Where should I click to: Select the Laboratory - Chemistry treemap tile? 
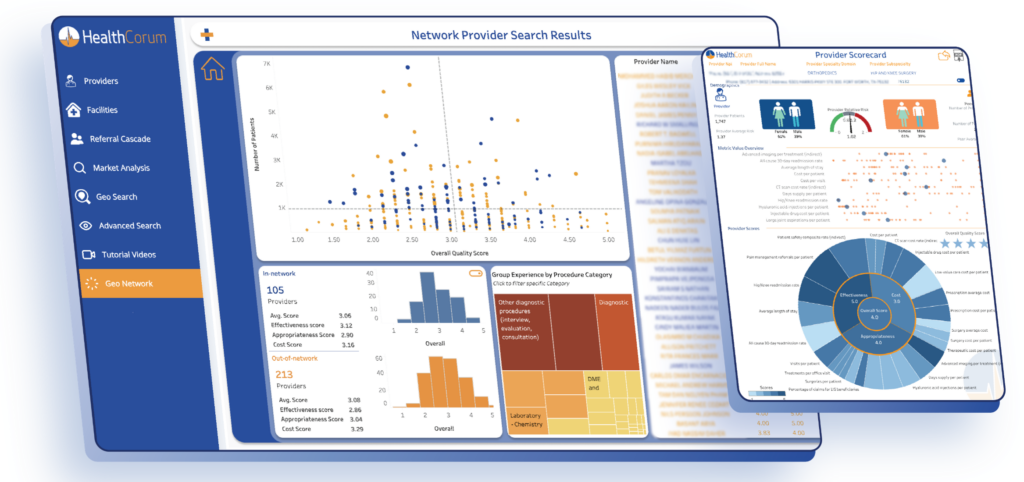(x=530, y=420)
